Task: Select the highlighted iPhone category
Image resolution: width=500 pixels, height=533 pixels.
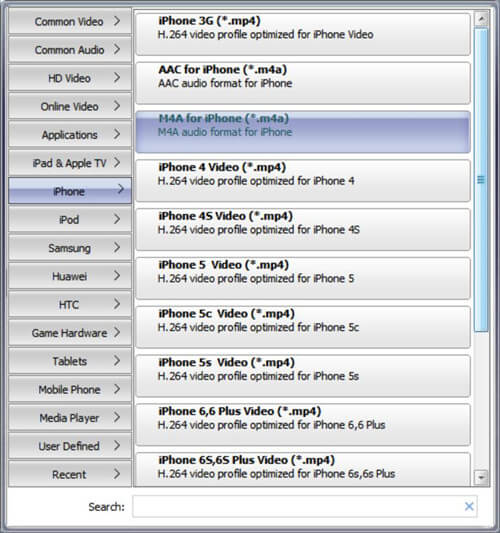Action: [70, 191]
